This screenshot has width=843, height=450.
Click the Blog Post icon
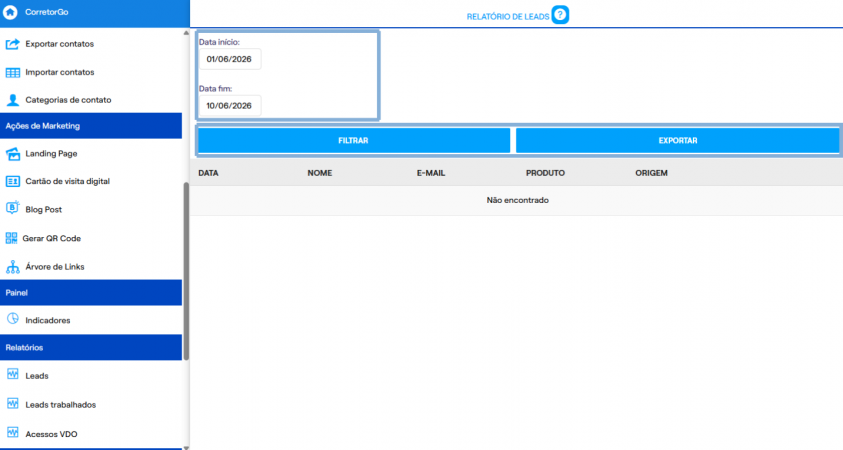(x=12, y=209)
